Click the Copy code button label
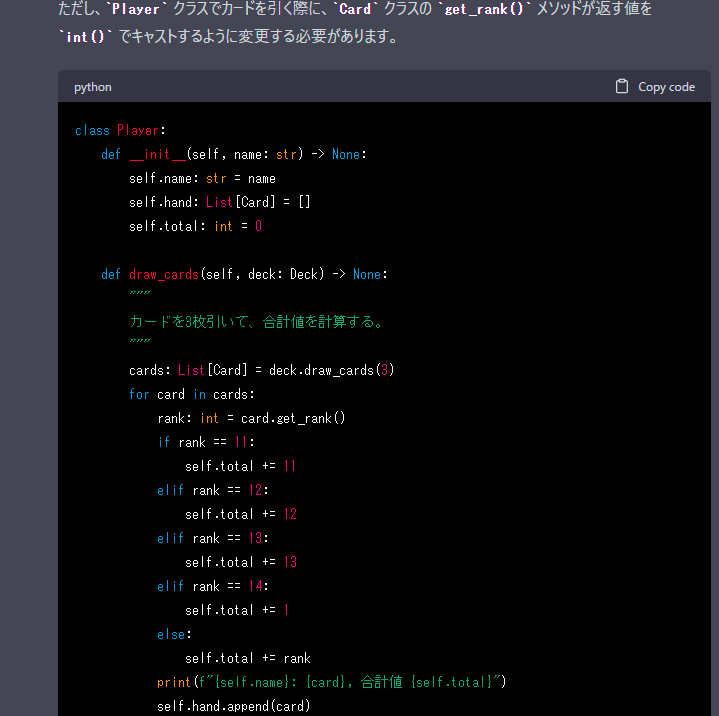 pyautogui.click(x=666, y=87)
